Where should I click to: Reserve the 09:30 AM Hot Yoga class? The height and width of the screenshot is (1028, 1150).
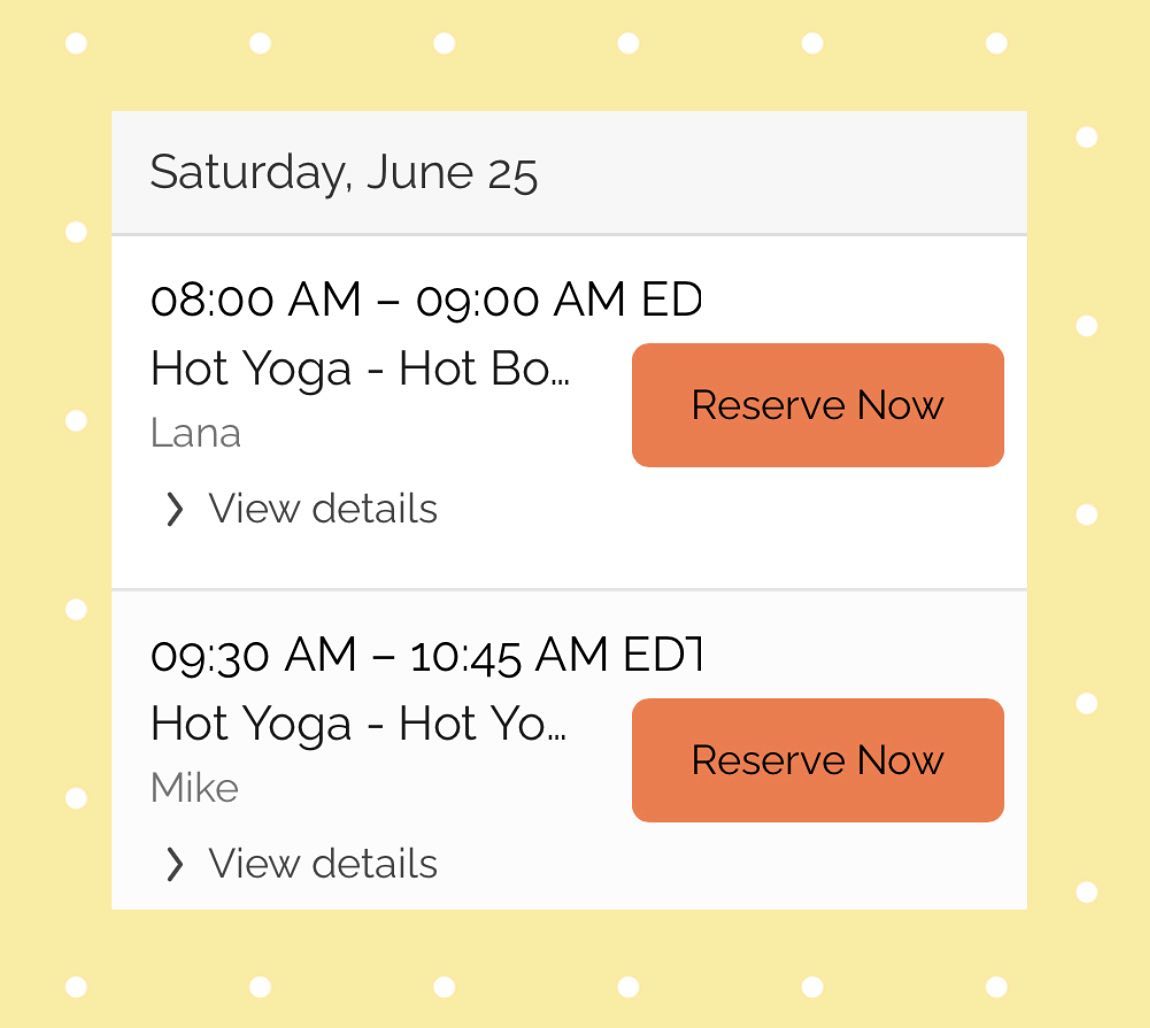pyautogui.click(x=817, y=760)
